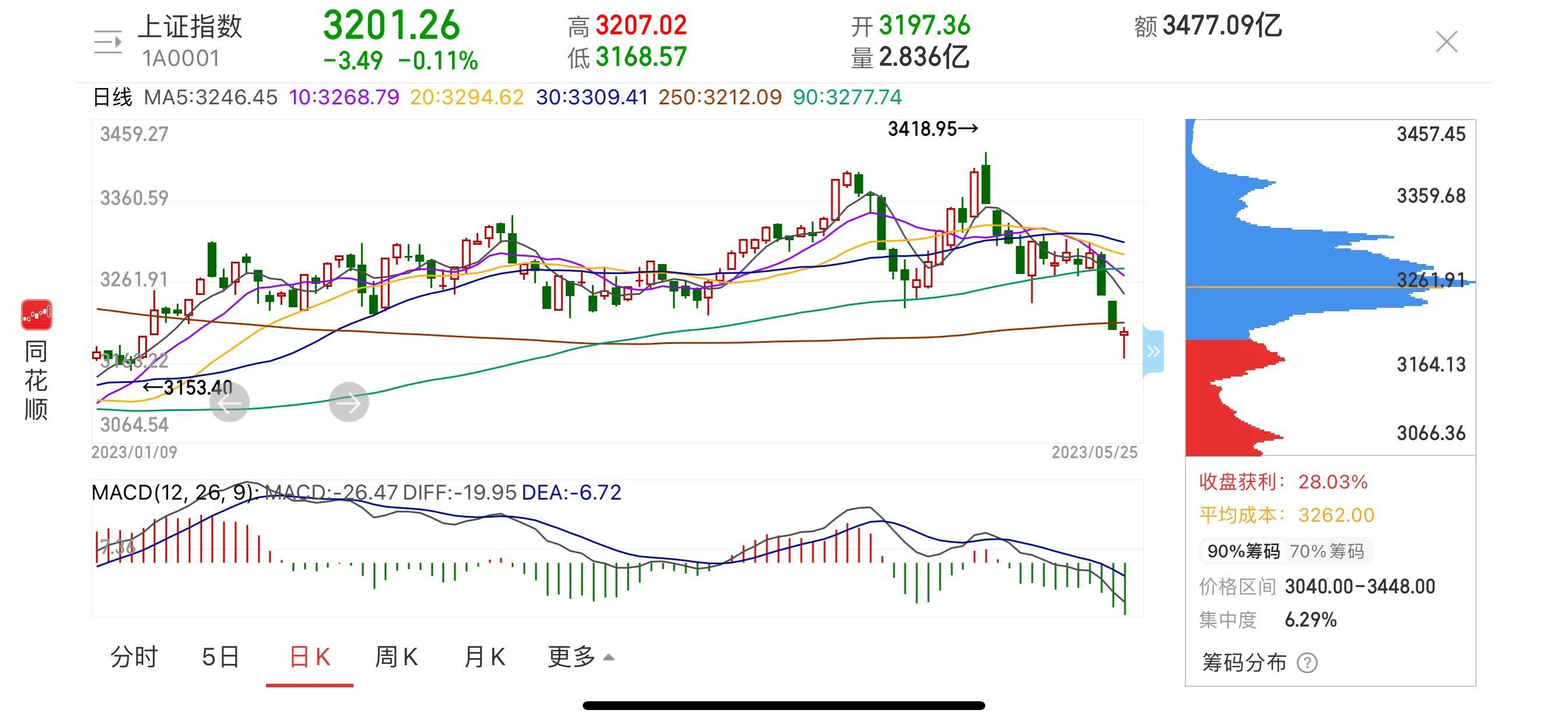This screenshot has height=724, width=1568.
Task: Switch to the 分时 intraday tab
Action: 134,657
